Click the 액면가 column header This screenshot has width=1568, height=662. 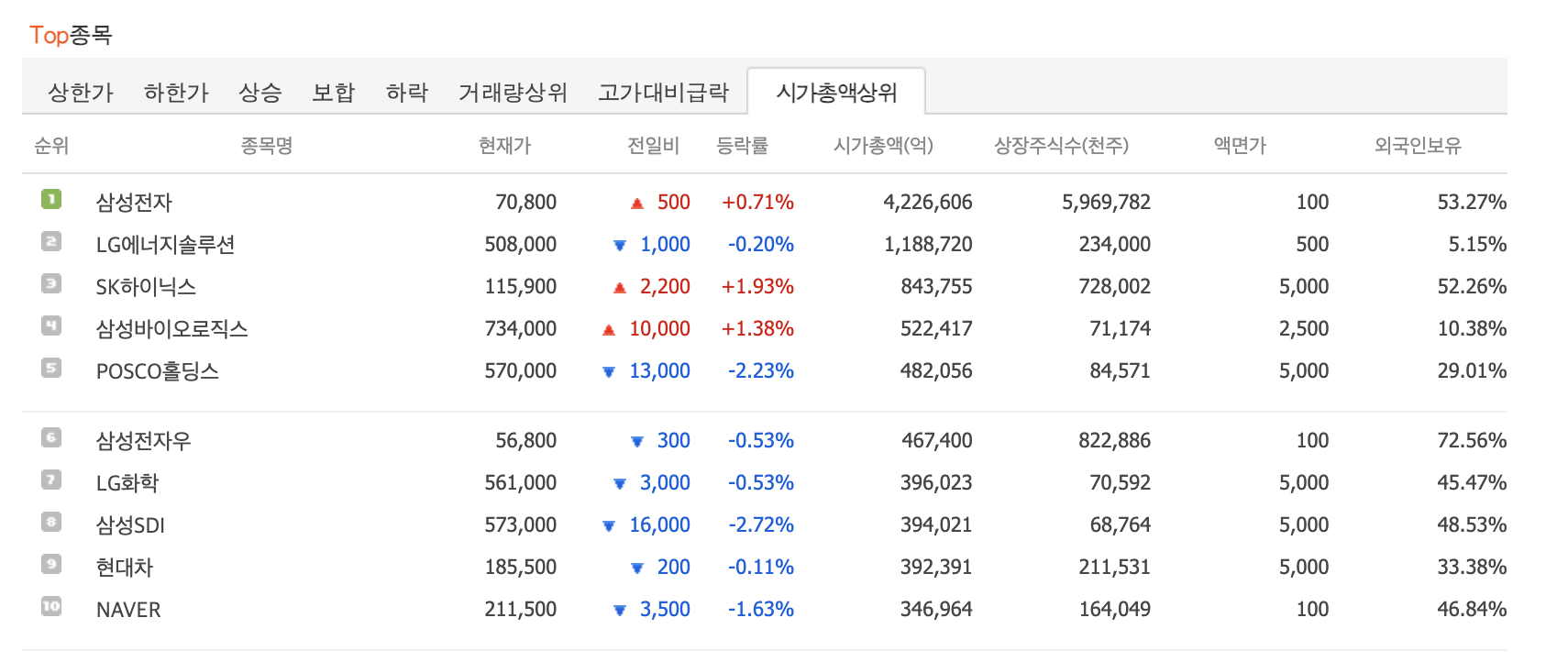coord(1240,146)
